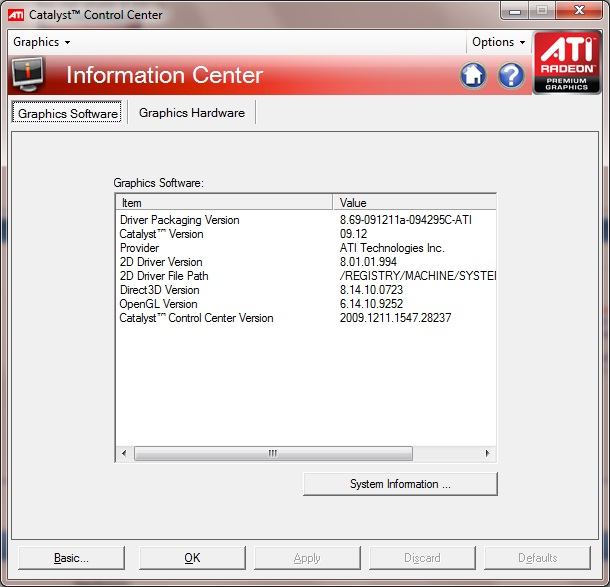Click value 8.01.01.994
610x587 pixels.
[x=368, y=262]
